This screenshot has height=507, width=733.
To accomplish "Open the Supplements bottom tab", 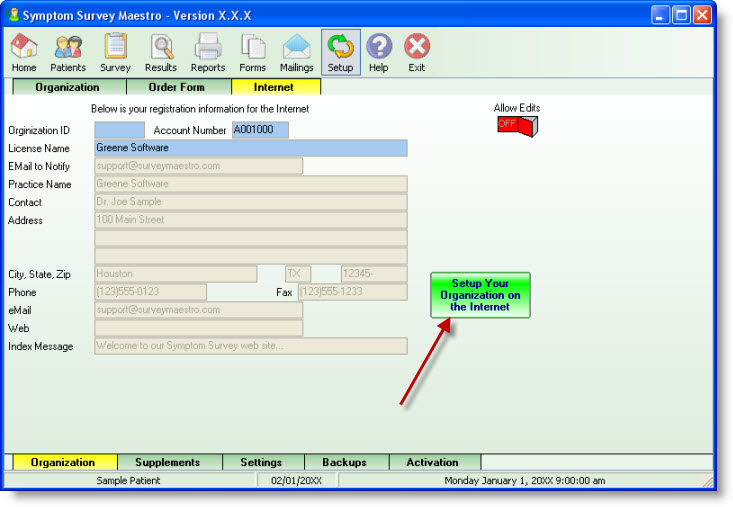I will [x=167, y=463].
